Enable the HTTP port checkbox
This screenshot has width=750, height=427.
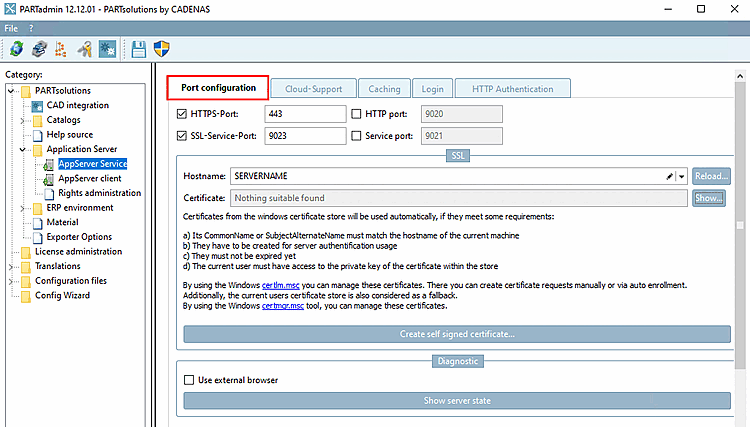[x=356, y=114]
